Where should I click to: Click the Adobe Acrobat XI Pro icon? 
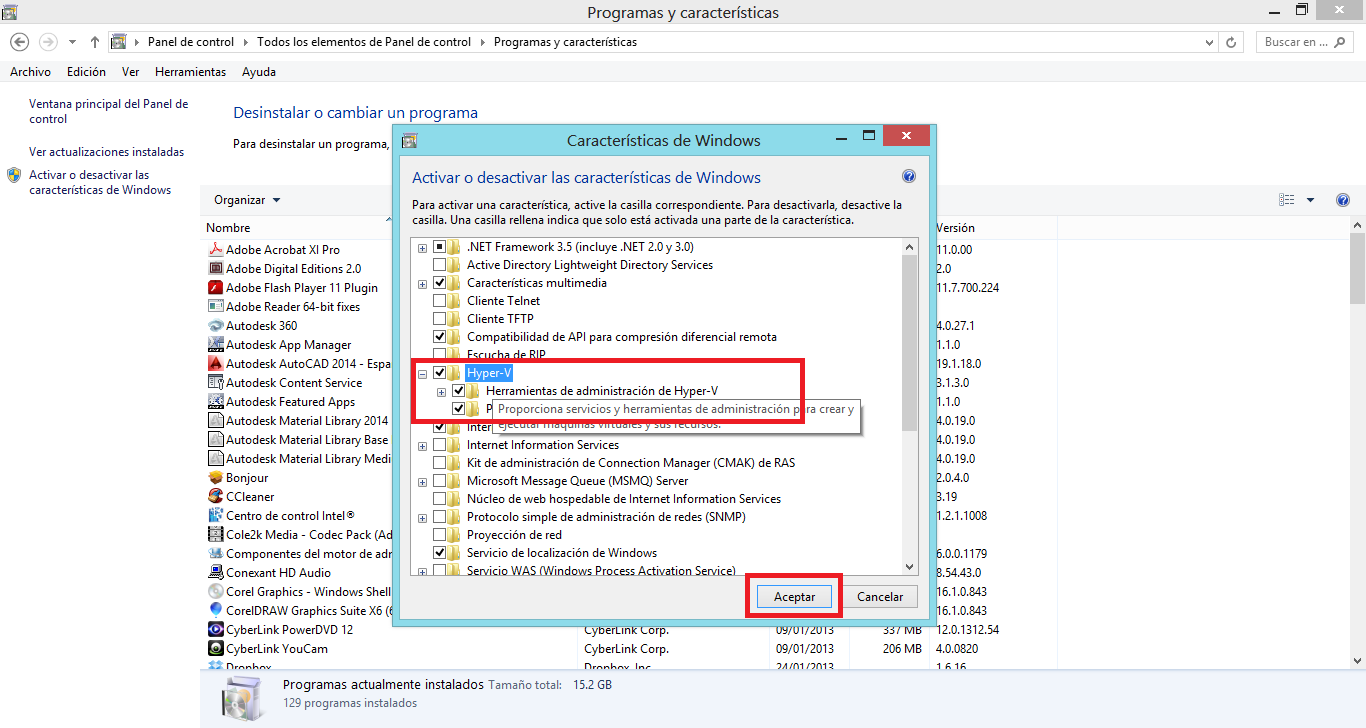click(215, 250)
